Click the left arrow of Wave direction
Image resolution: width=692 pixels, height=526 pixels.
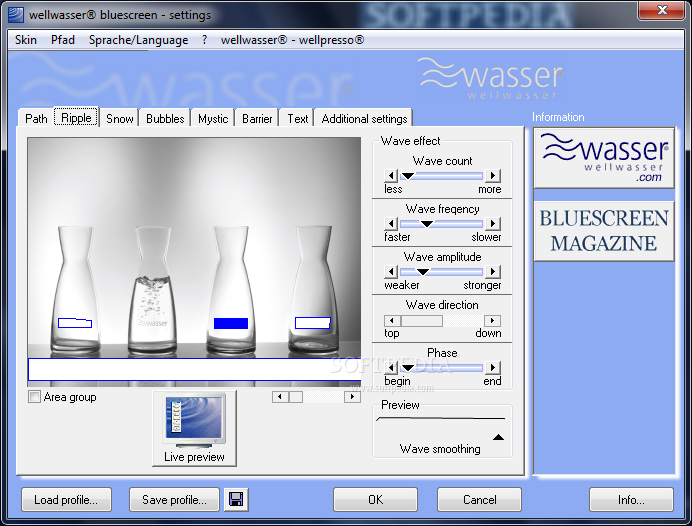[x=392, y=321]
